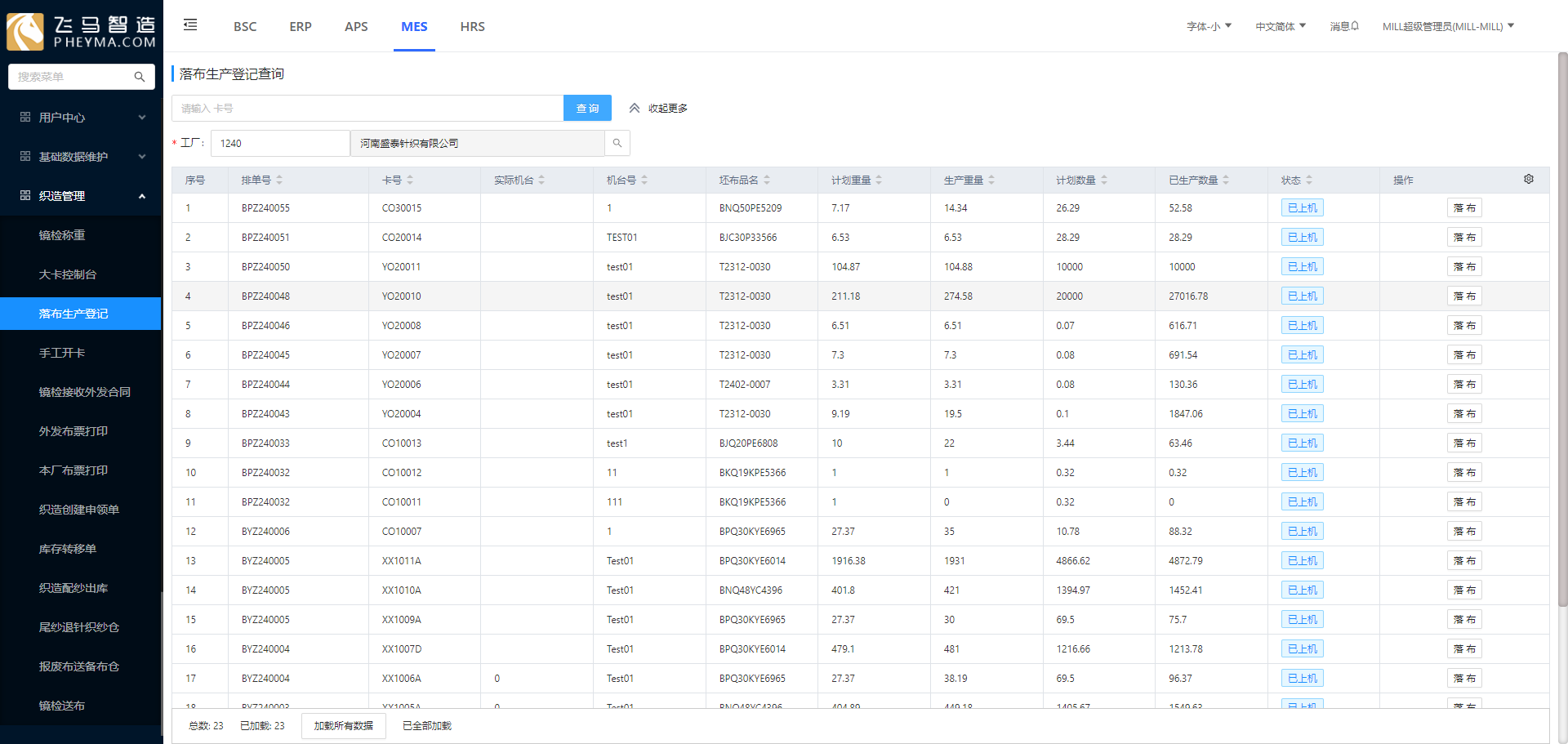Collapse more filters with 收起更多
This screenshot has height=744, width=1568.
coord(658,108)
